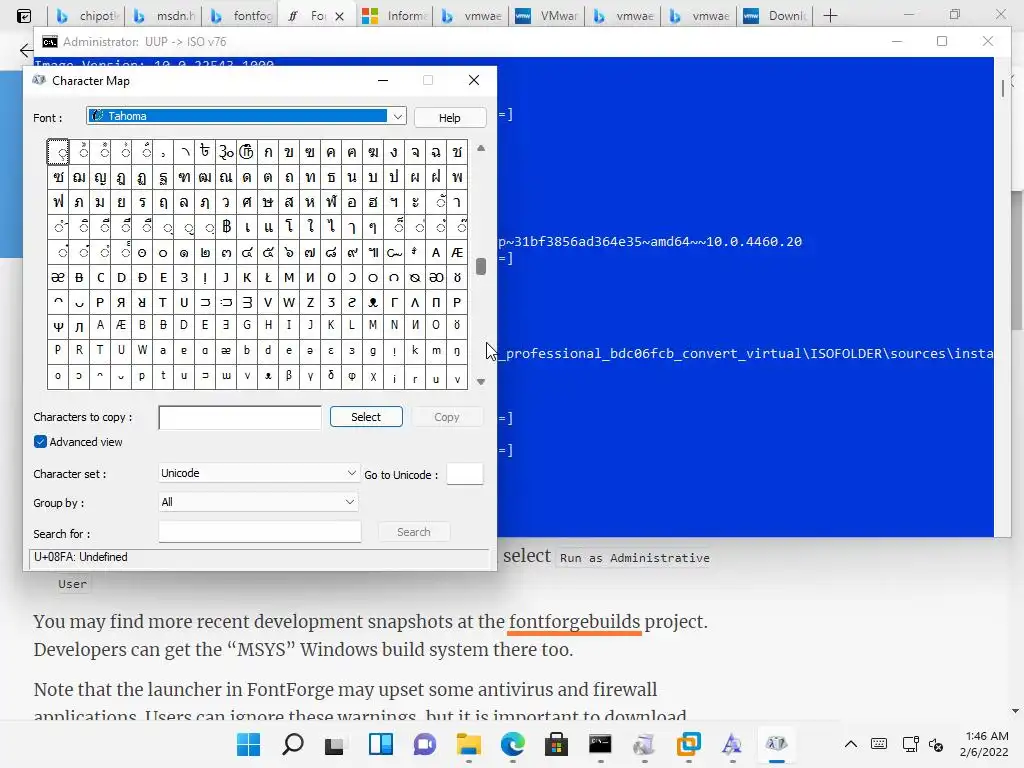
Task: Open the Character set Unicode dropdown
Action: (259, 473)
